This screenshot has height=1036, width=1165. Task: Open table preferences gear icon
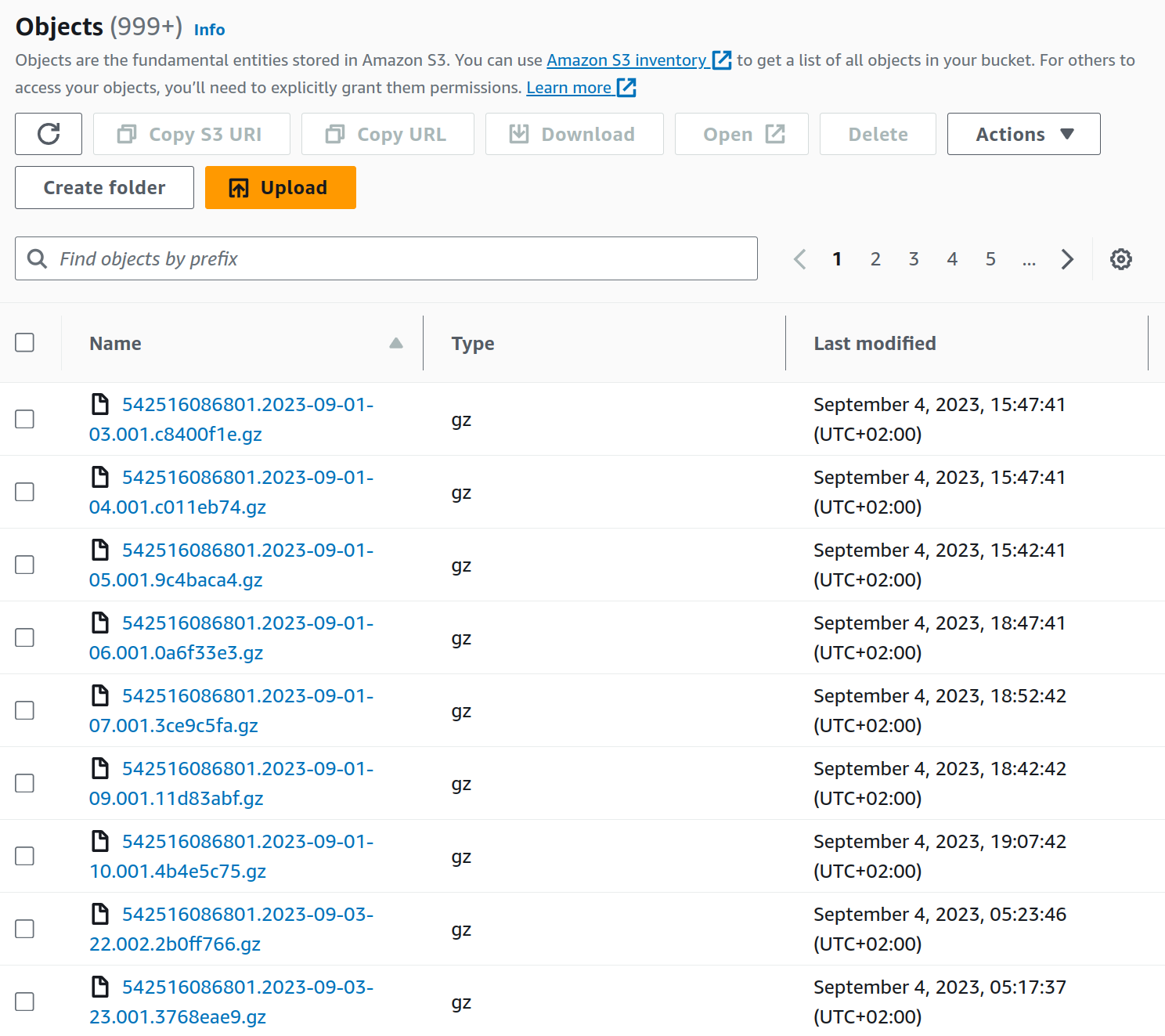click(1120, 259)
